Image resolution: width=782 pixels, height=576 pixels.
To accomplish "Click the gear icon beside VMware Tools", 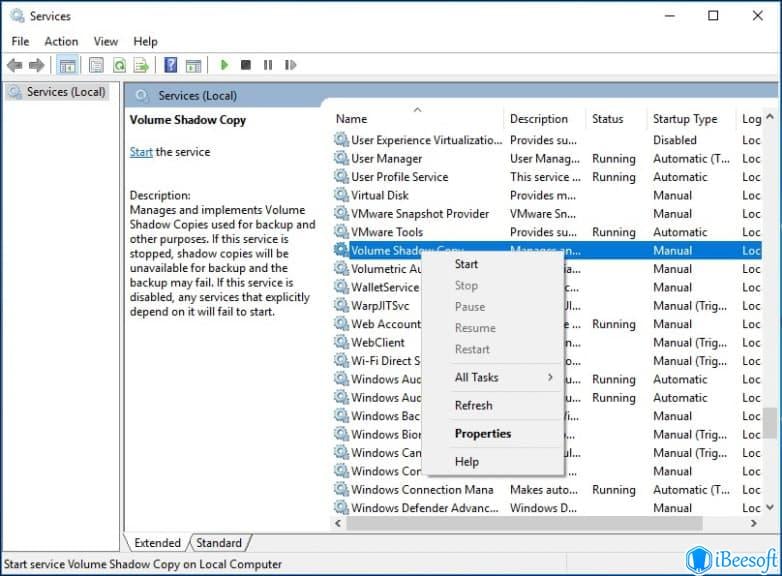I will [x=341, y=232].
